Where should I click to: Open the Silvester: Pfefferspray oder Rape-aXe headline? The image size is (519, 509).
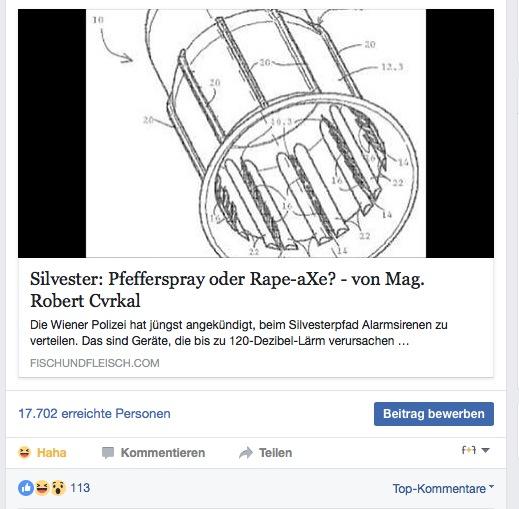[x=227, y=290]
